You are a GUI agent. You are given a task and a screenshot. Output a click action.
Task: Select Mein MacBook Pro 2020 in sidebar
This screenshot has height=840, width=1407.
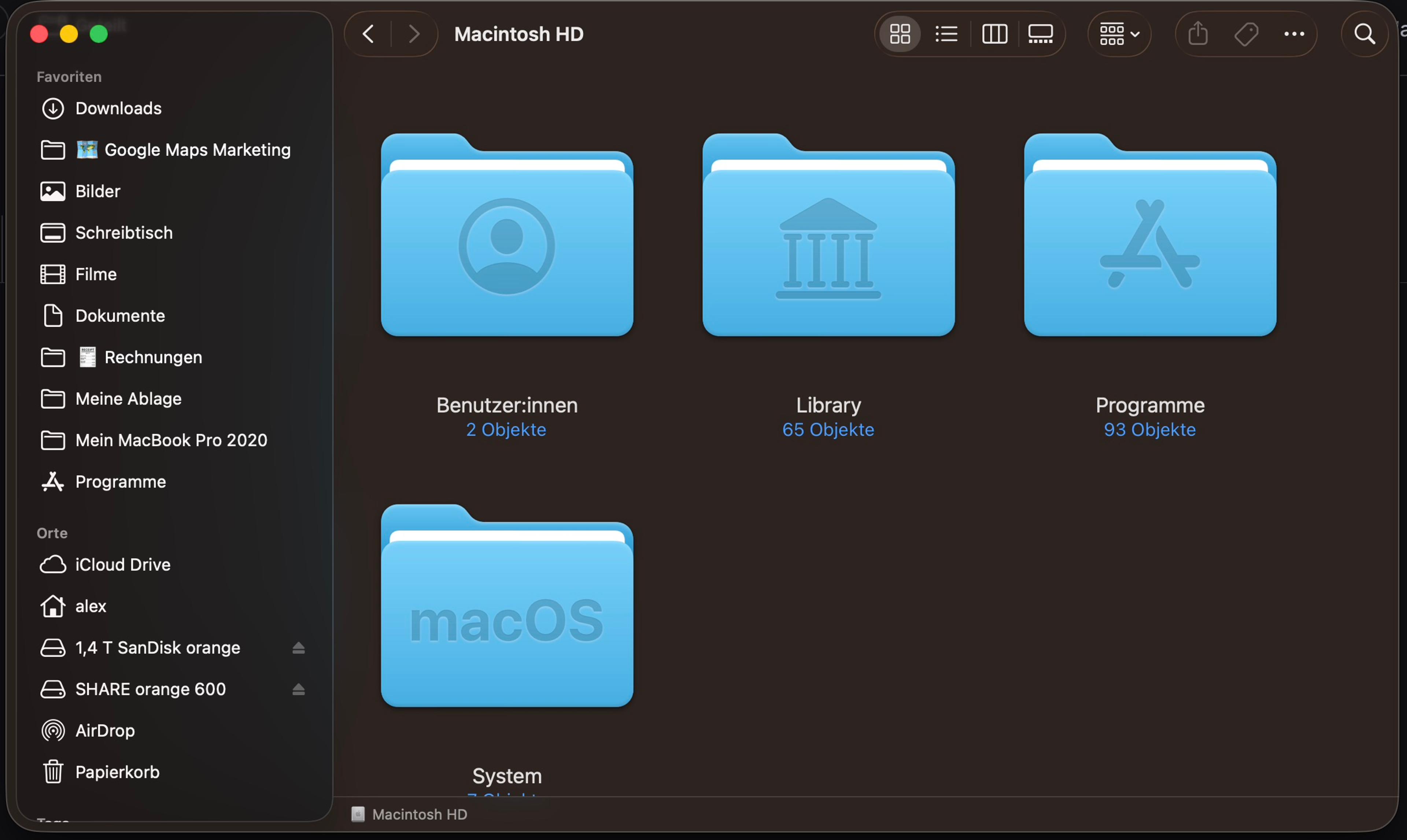point(174,440)
